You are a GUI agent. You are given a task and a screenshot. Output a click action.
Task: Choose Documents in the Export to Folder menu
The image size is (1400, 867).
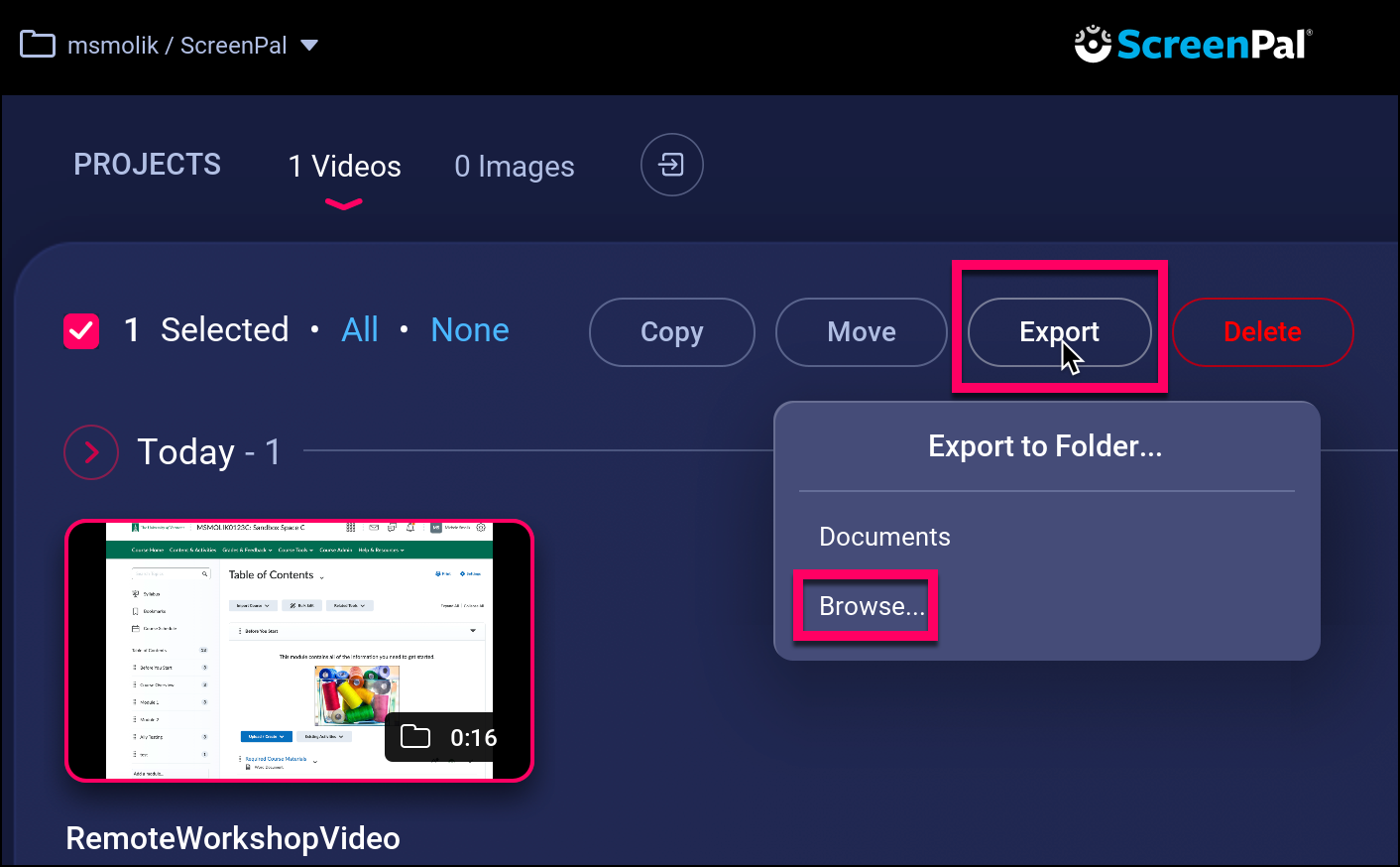point(884,537)
